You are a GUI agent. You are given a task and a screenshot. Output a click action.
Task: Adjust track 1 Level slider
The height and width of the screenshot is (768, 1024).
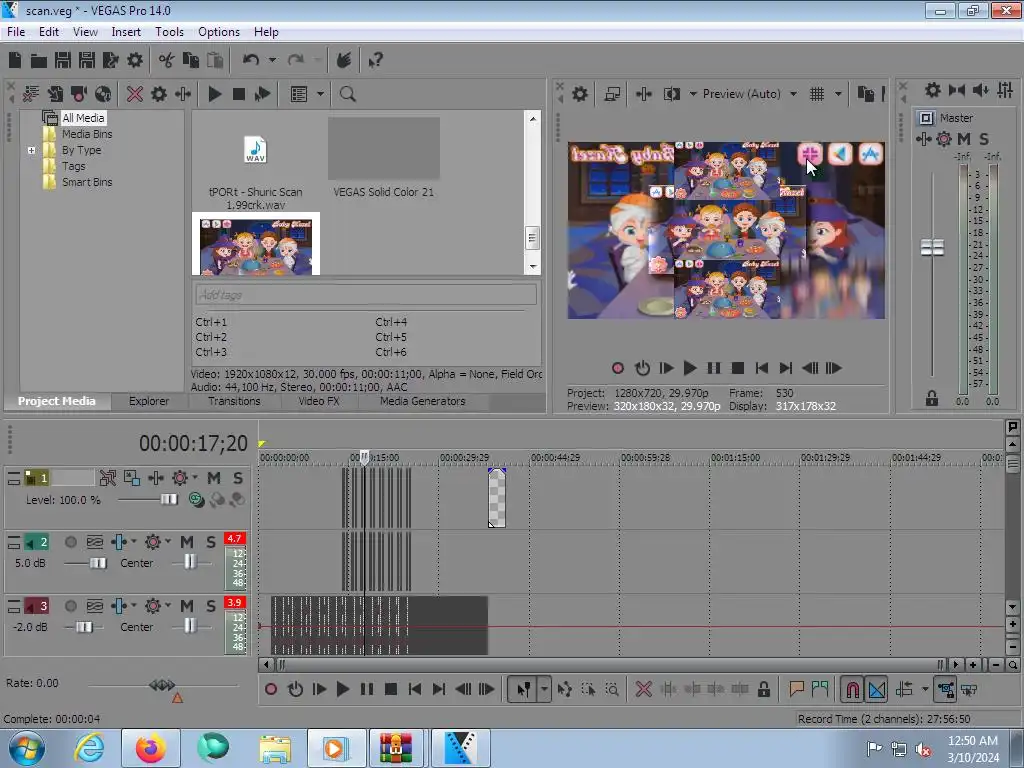click(168, 500)
